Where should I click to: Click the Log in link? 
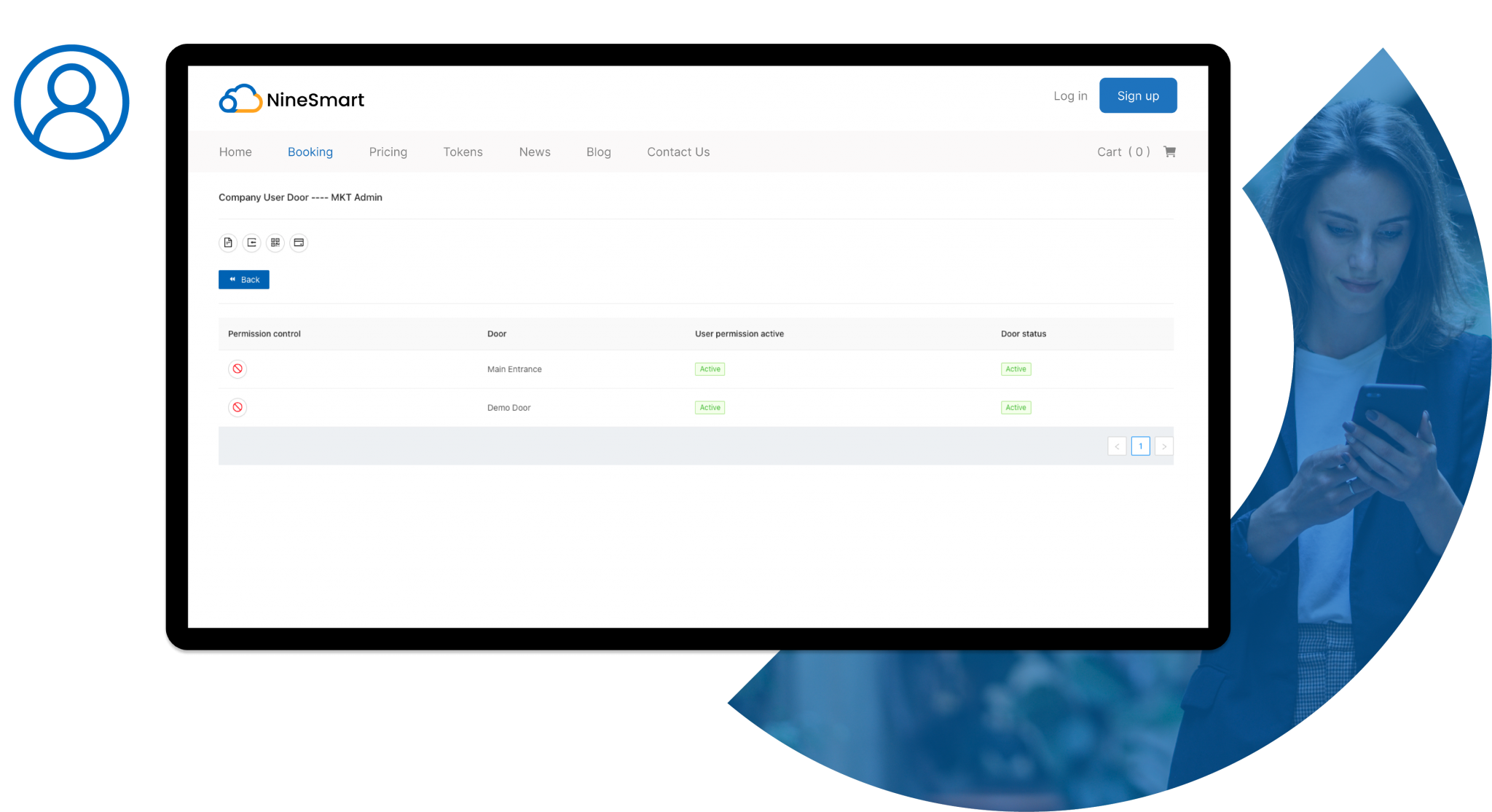click(x=1070, y=95)
